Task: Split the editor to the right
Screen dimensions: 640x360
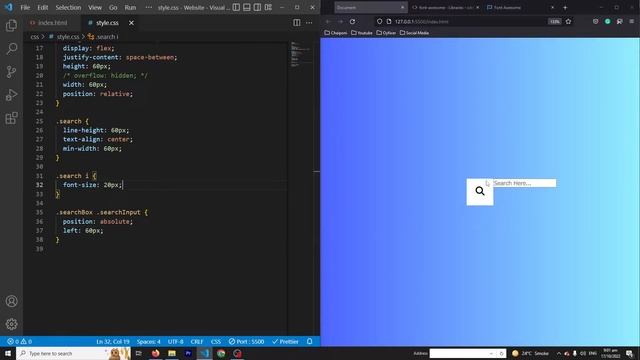Action: (x=297, y=23)
